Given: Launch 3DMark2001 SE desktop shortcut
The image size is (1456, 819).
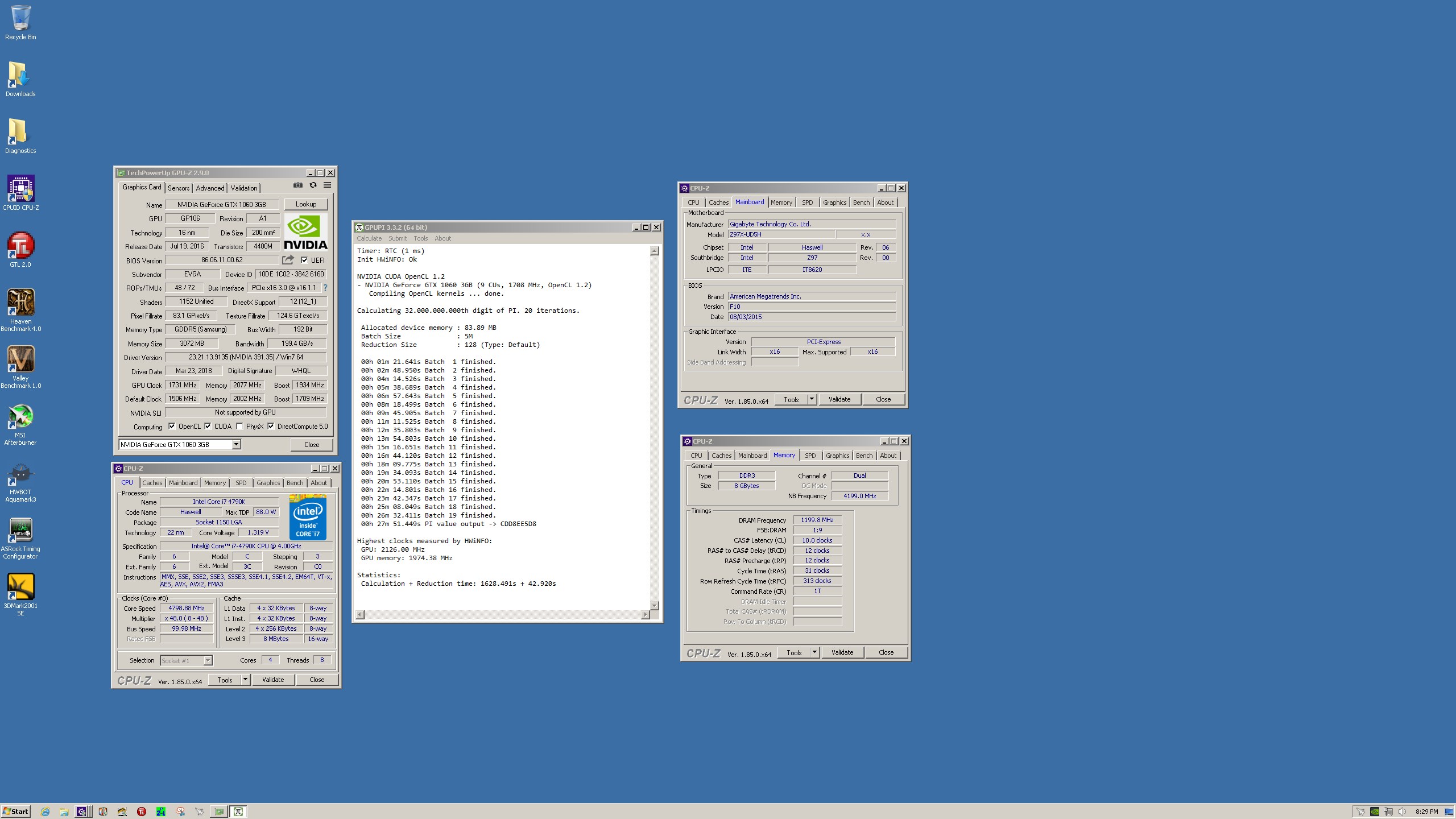Looking at the screenshot, I should [20, 594].
